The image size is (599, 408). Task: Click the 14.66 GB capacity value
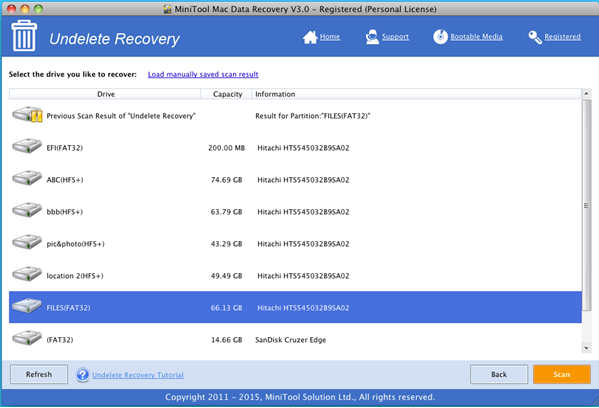(227, 340)
